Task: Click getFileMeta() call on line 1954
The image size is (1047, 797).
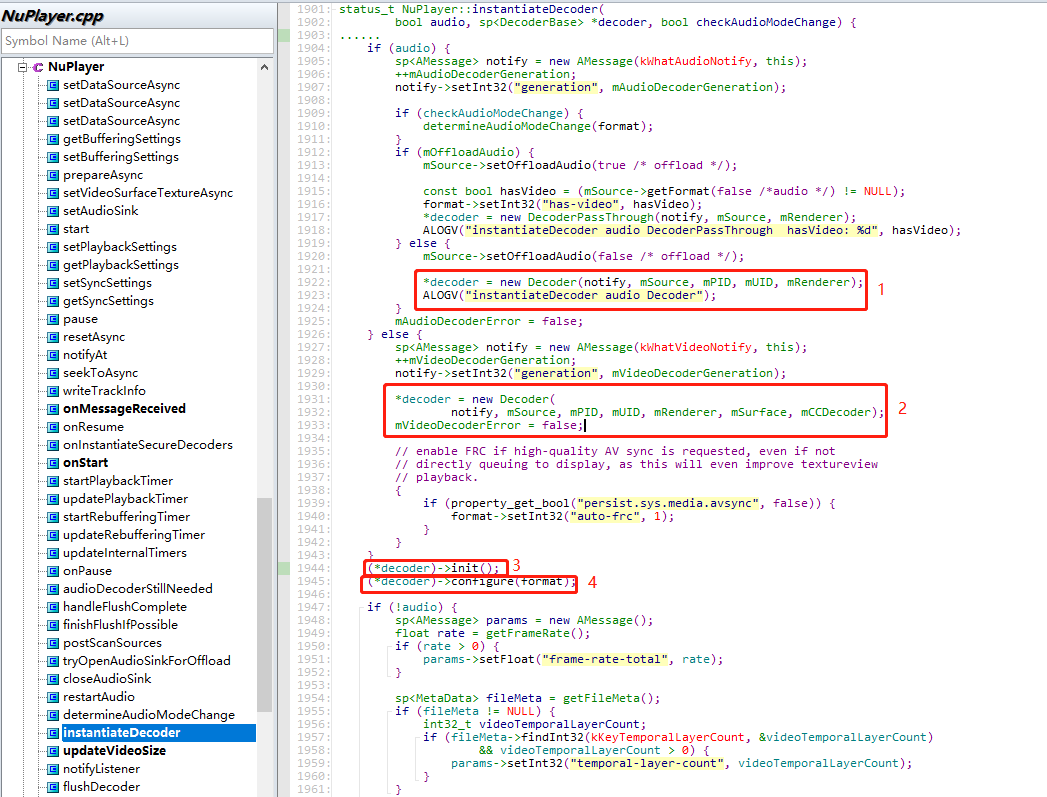Action: pos(611,698)
